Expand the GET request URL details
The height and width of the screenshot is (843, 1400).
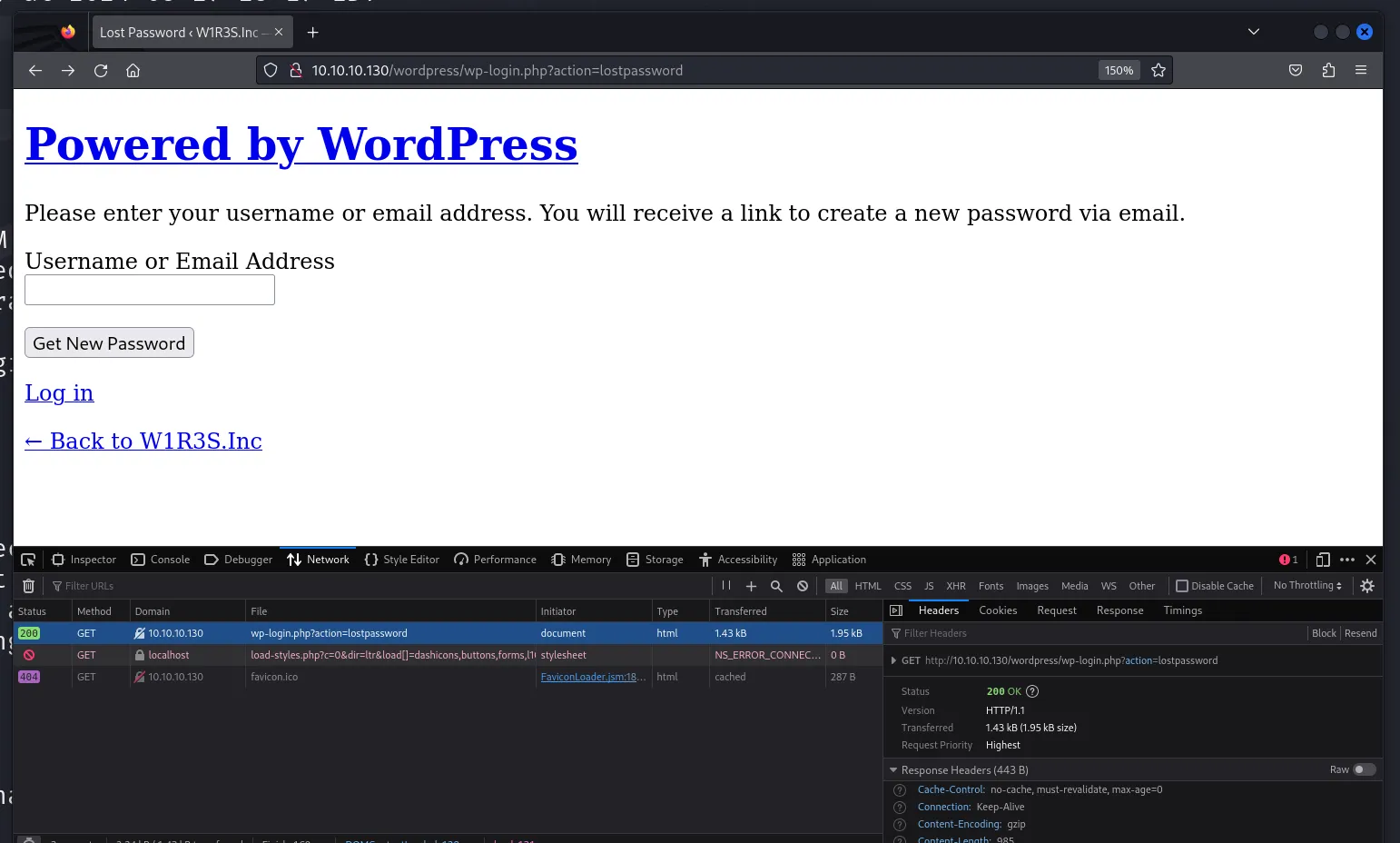(893, 660)
